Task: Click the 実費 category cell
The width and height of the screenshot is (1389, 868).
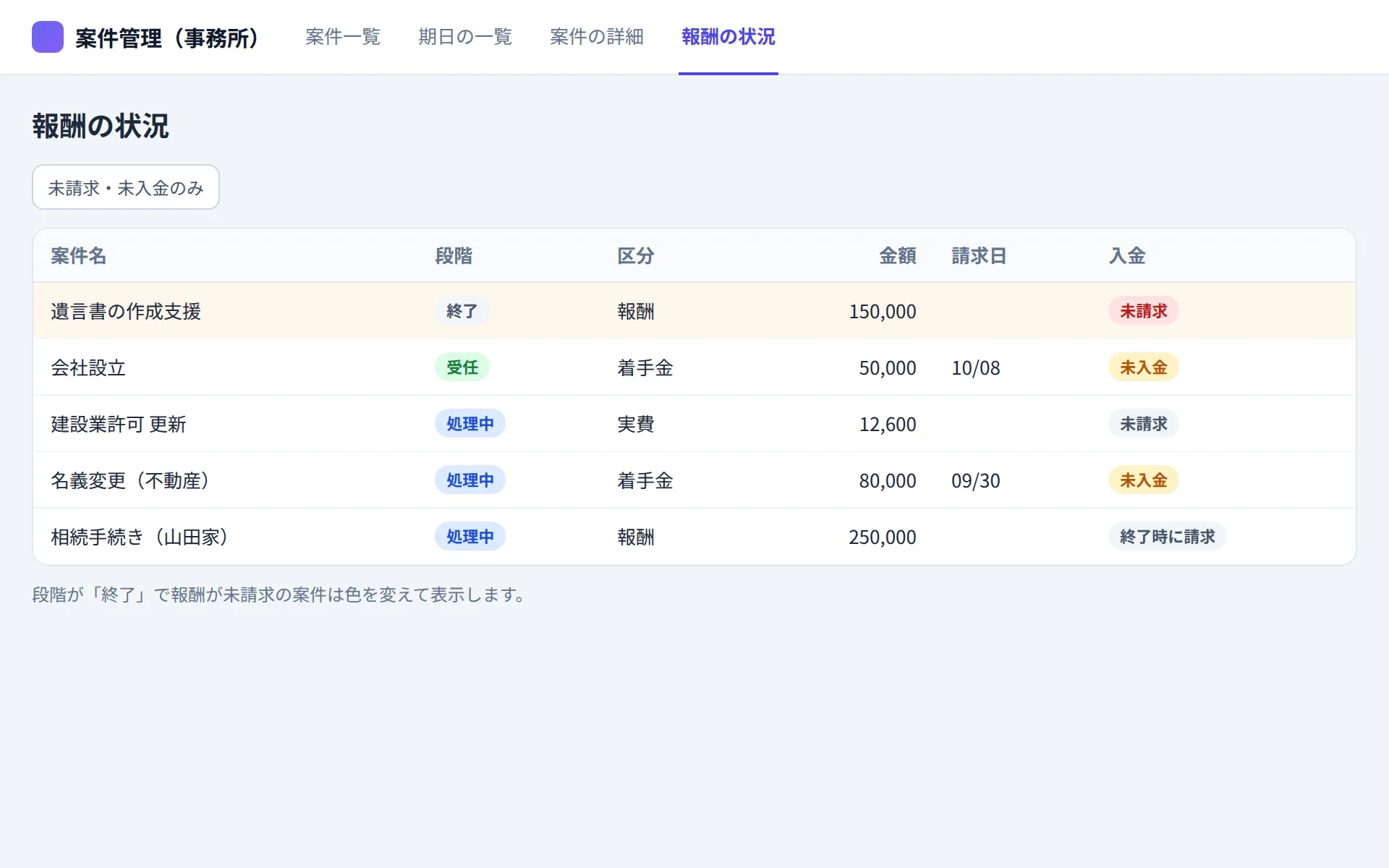Action: click(x=636, y=424)
